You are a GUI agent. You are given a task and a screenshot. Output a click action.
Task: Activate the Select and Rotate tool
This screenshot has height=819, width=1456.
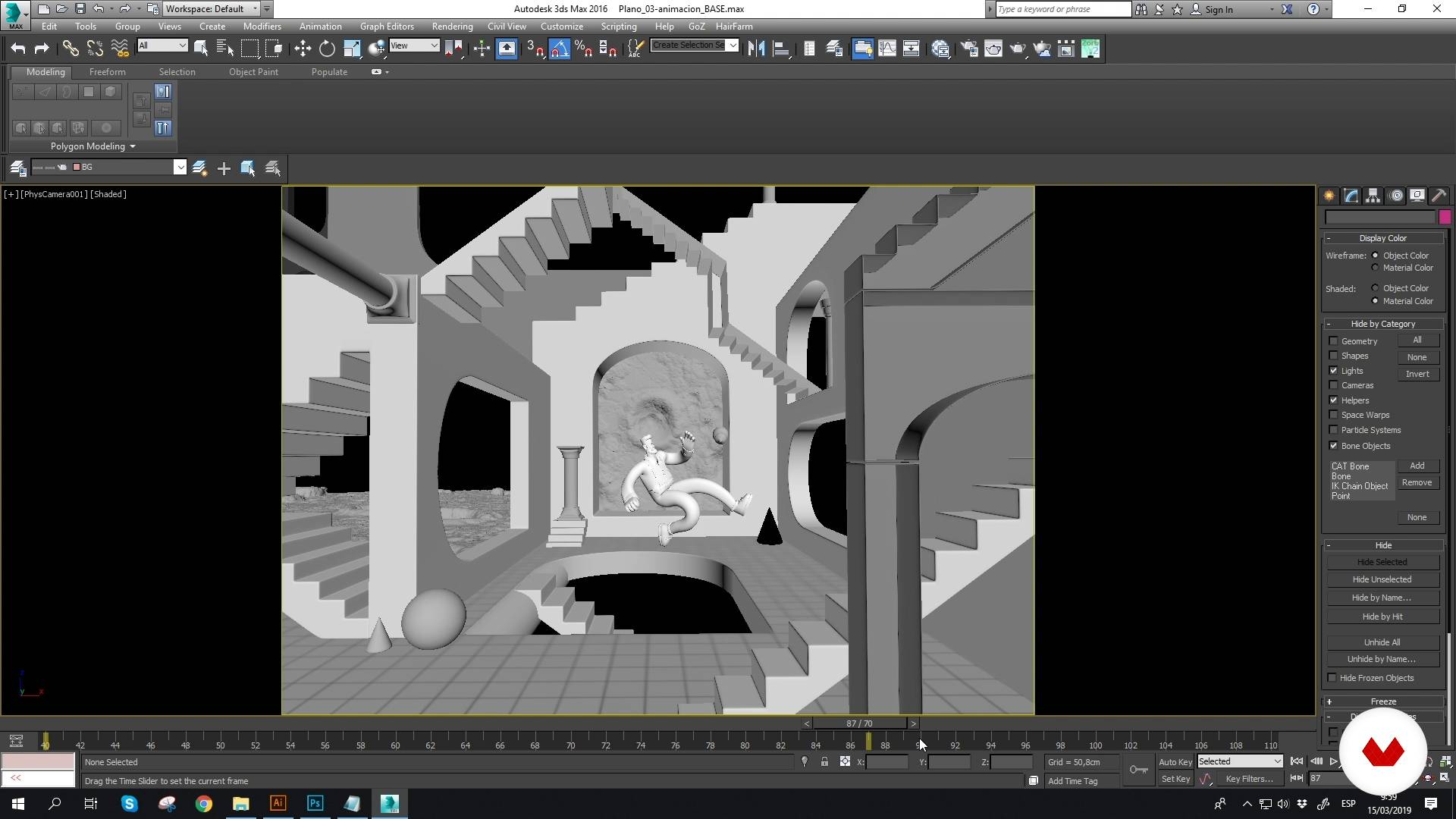click(x=327, y=49)
